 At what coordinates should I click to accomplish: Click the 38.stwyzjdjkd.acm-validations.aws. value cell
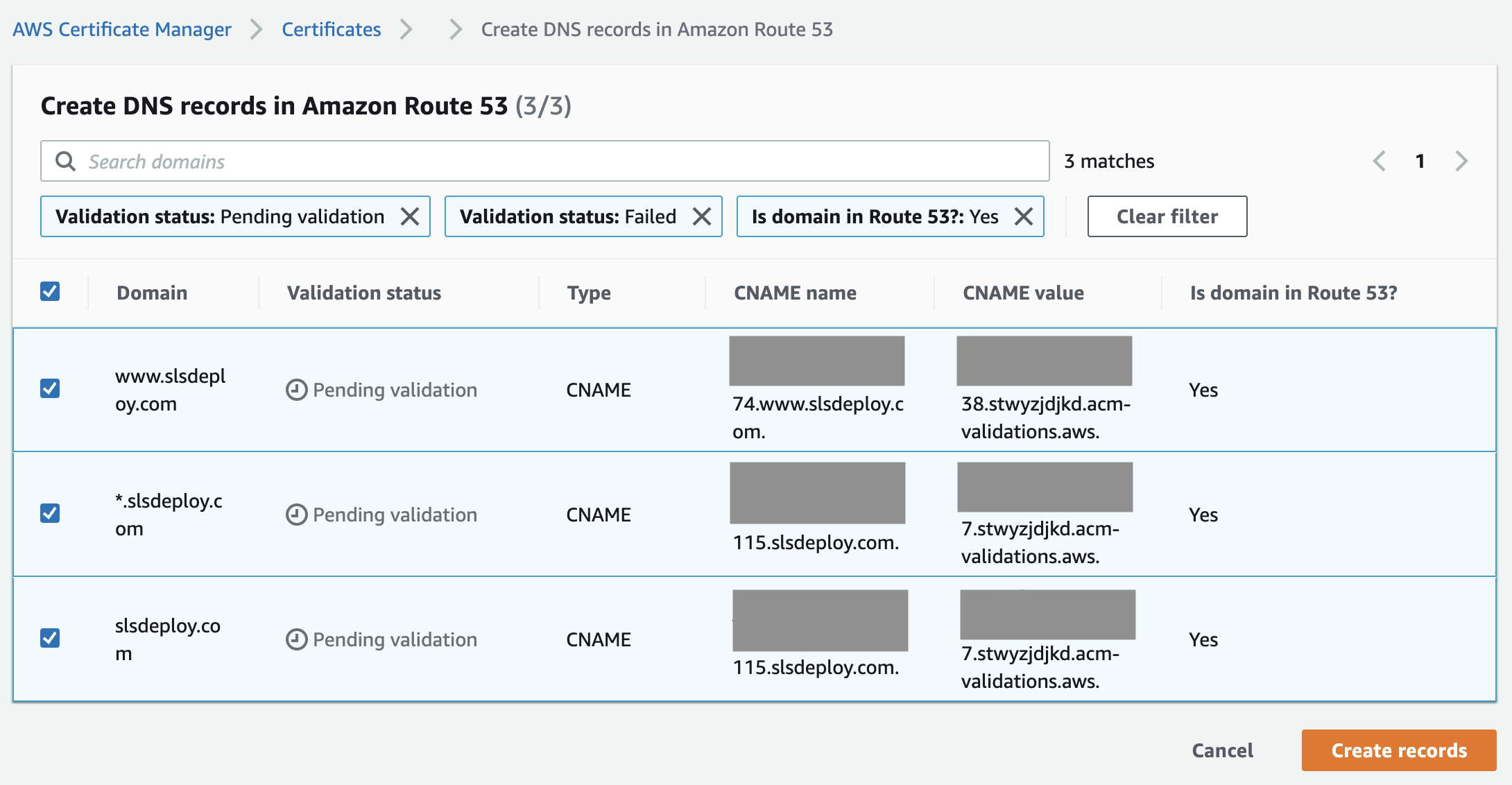(x=1046, y=417)
